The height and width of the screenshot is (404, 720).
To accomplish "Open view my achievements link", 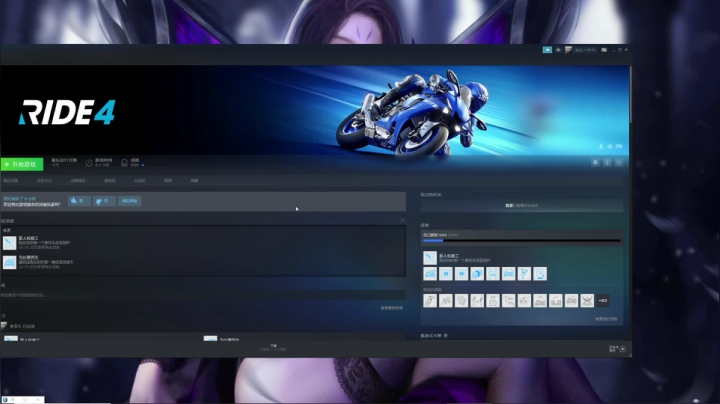I will tap(606, 319).
